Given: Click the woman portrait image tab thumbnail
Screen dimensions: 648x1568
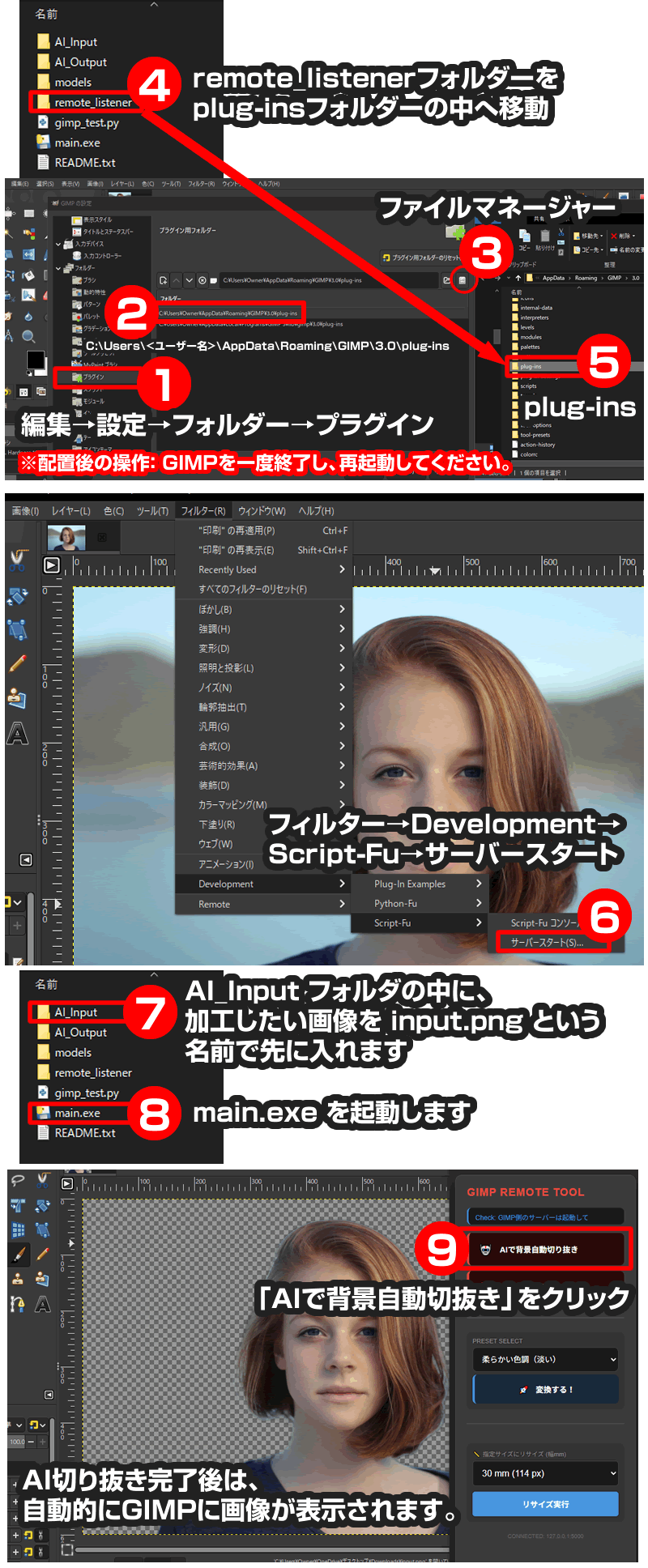Looking at the screenshot, I should [x=66, y=537].
